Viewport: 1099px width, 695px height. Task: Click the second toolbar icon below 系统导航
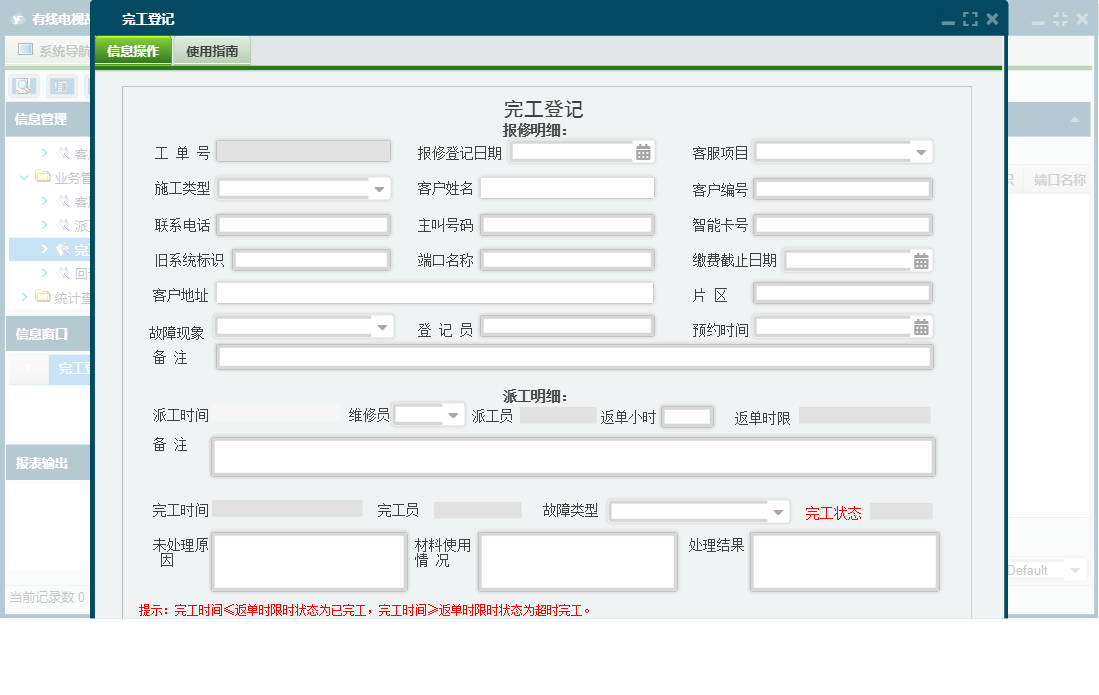pos(60,86)
